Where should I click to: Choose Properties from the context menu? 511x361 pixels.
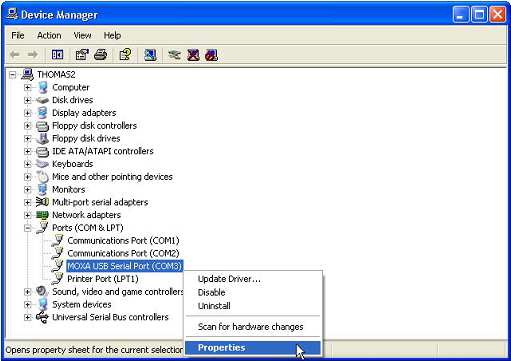tap(253, 348)
